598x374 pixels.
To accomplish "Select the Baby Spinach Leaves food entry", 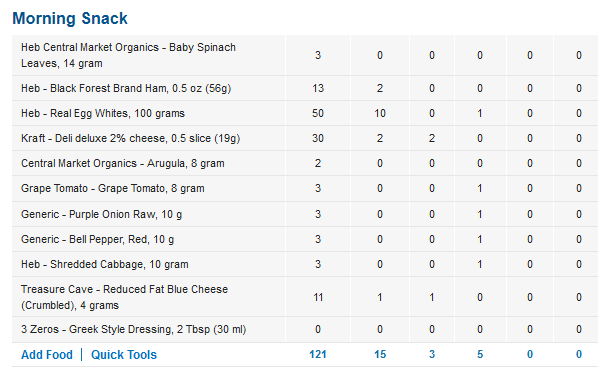I will (128, 55).
